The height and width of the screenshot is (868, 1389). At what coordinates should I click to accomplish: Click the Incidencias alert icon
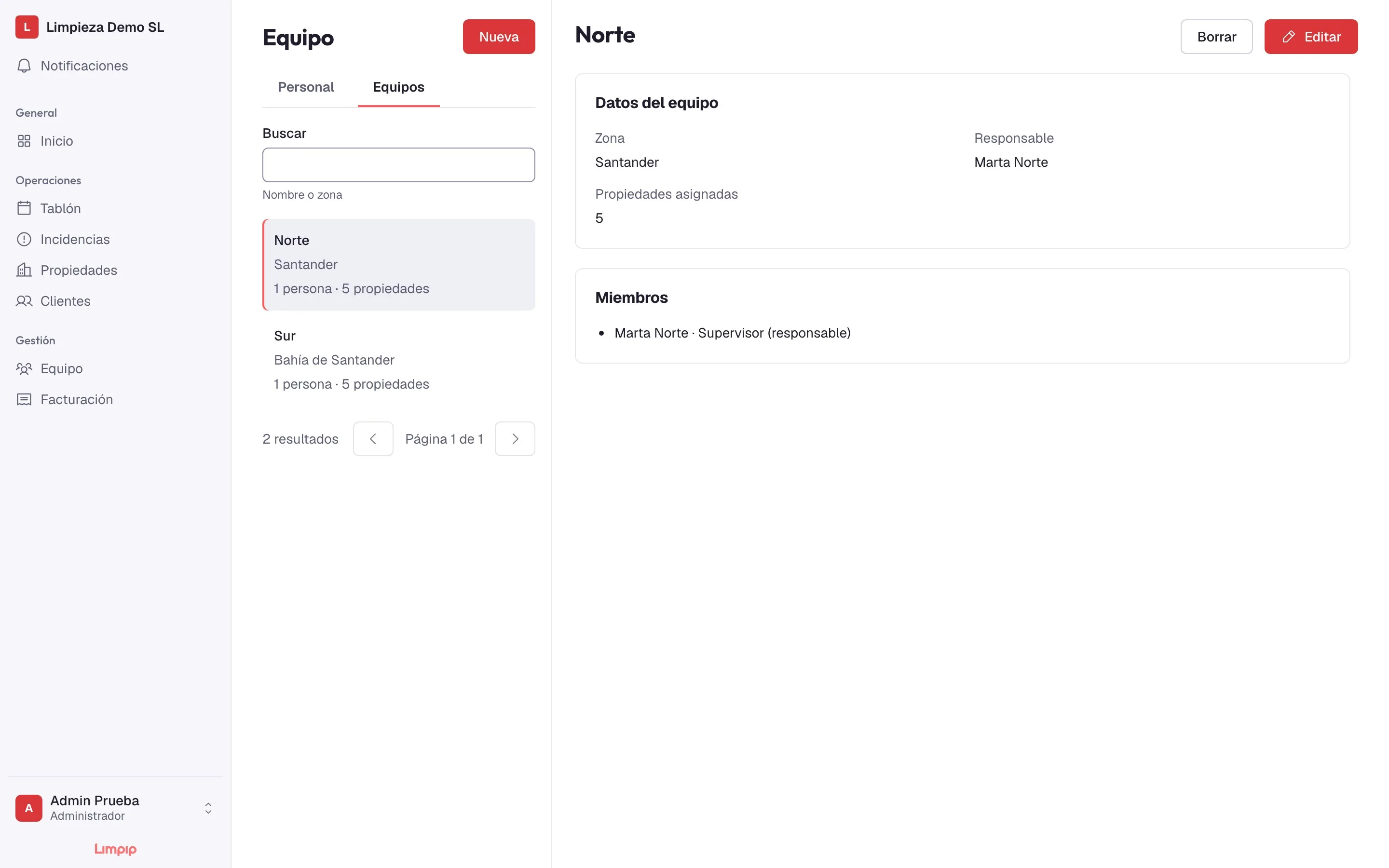pyautogui.click(x=24, y=239)
